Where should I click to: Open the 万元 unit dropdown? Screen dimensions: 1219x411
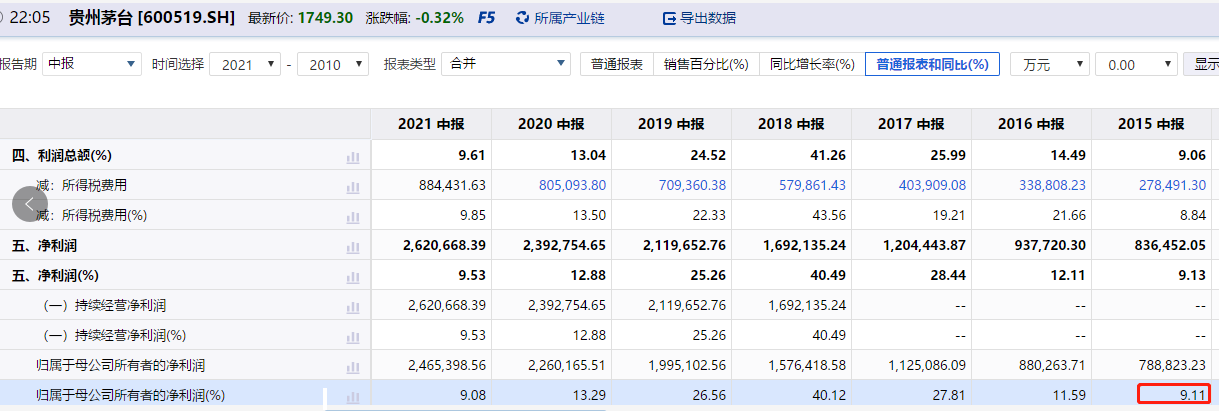coord(1050,64)
